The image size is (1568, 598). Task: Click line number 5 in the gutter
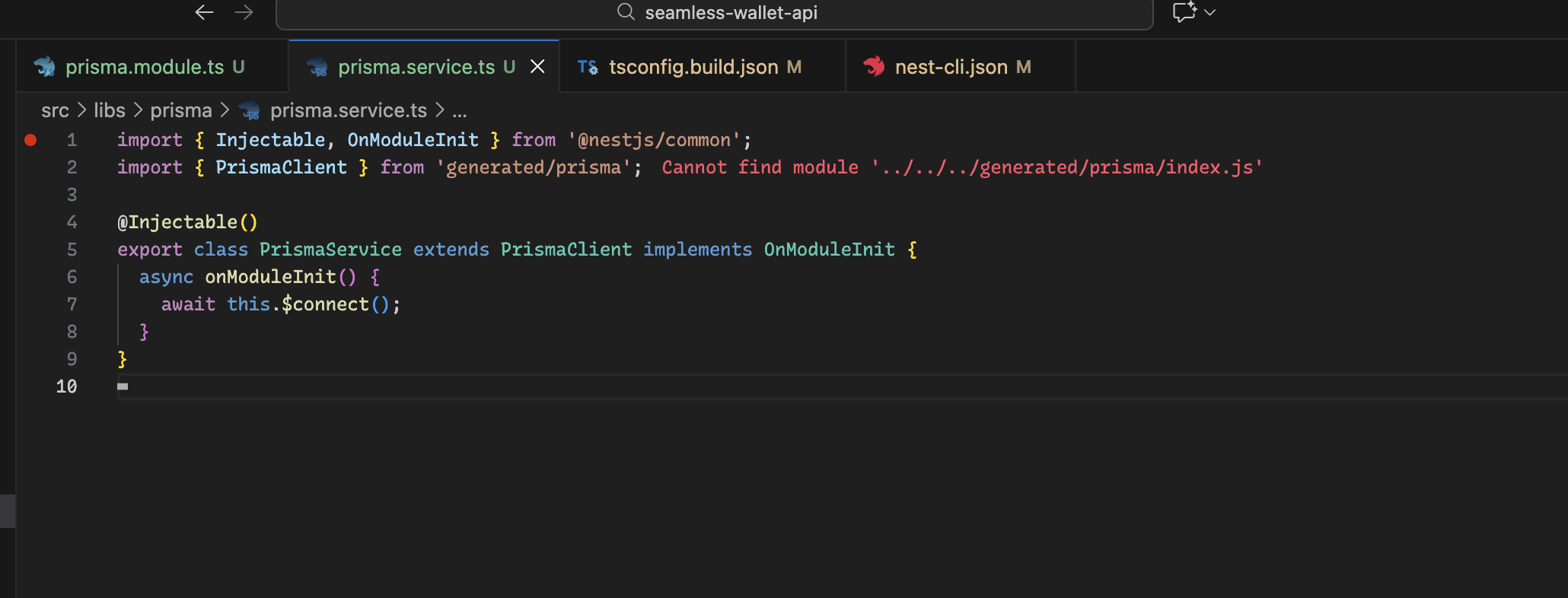point(72,250)
